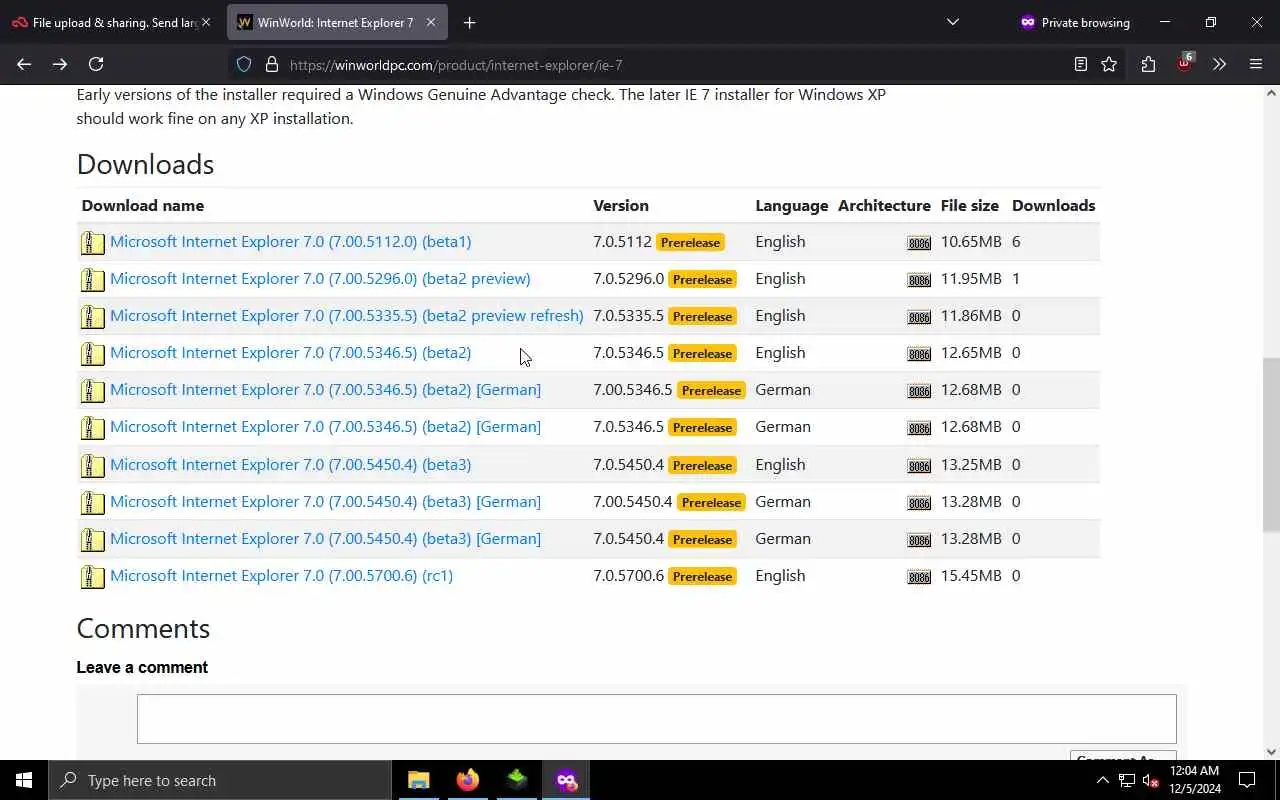
Task: Toggle Reader View icon in address bar
Action: (x=1080, y=64)
